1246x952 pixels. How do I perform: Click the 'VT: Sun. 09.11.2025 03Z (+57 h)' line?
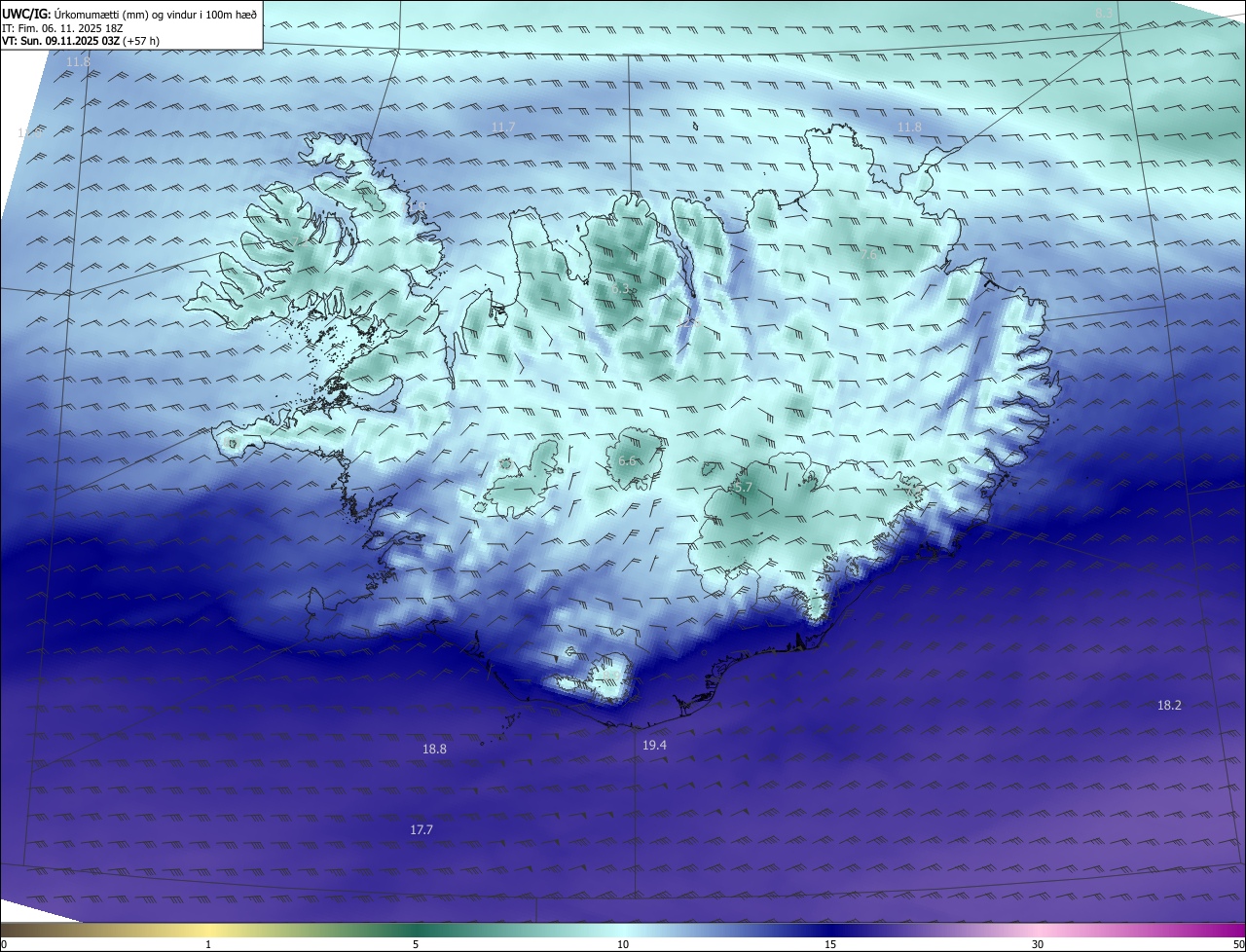coord(81,42)
